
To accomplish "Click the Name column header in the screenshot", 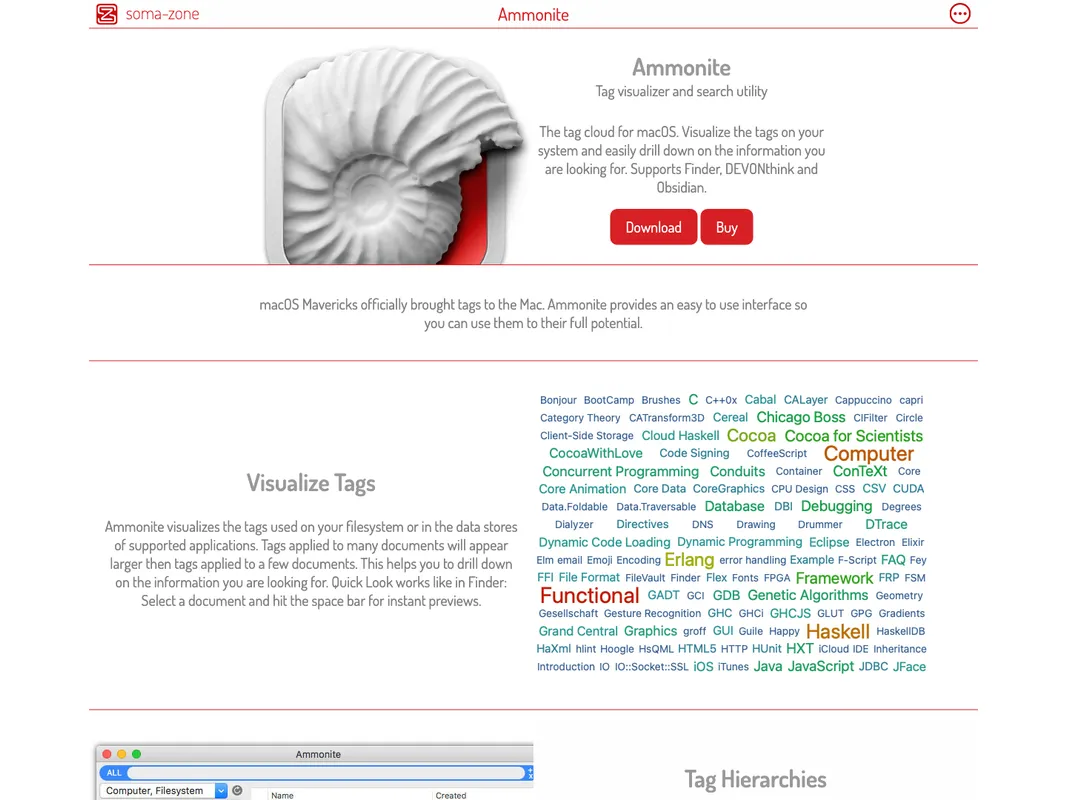I will point(281,795).
